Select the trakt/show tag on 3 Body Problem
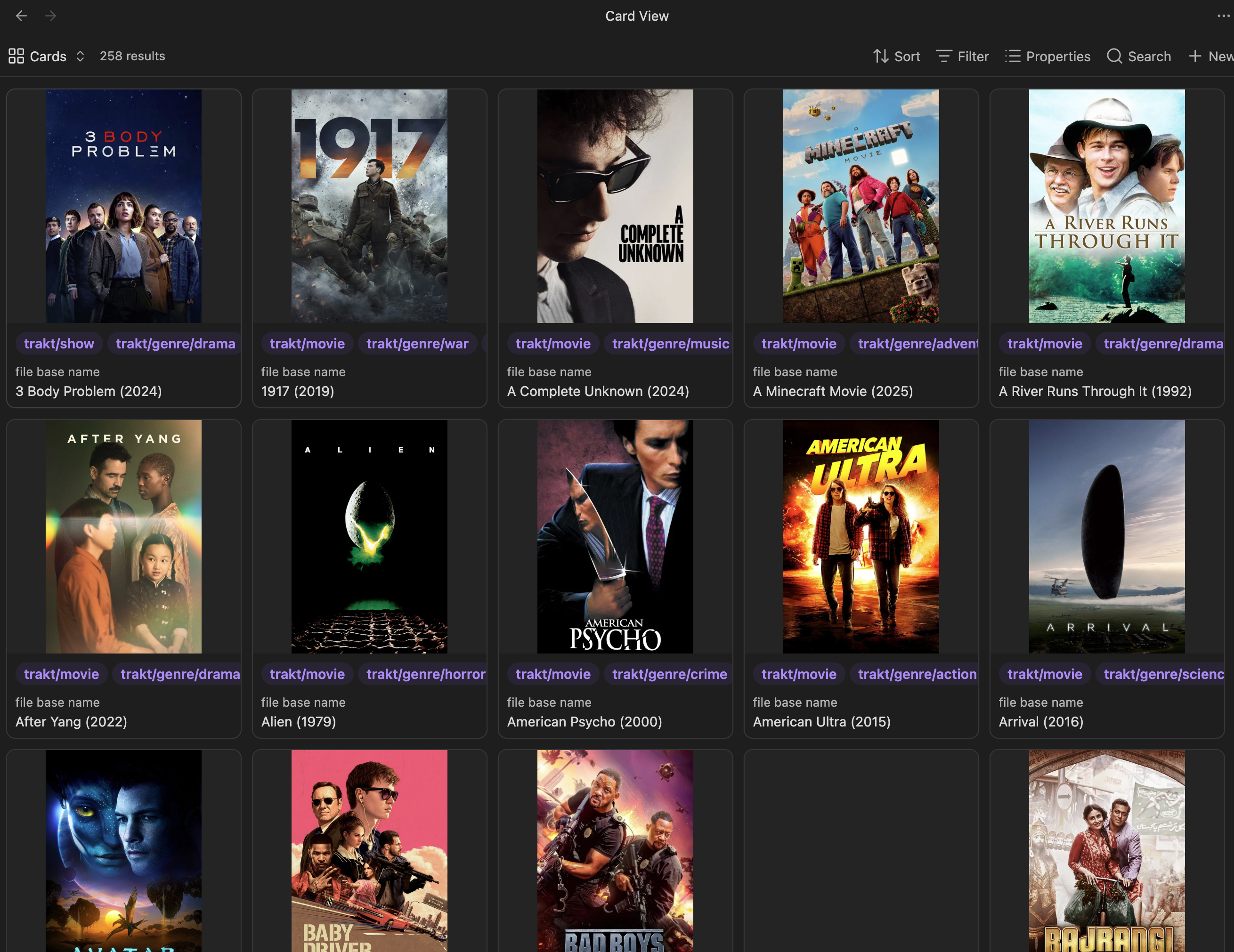Viewport: 1234px width, 952px height. 59,343
